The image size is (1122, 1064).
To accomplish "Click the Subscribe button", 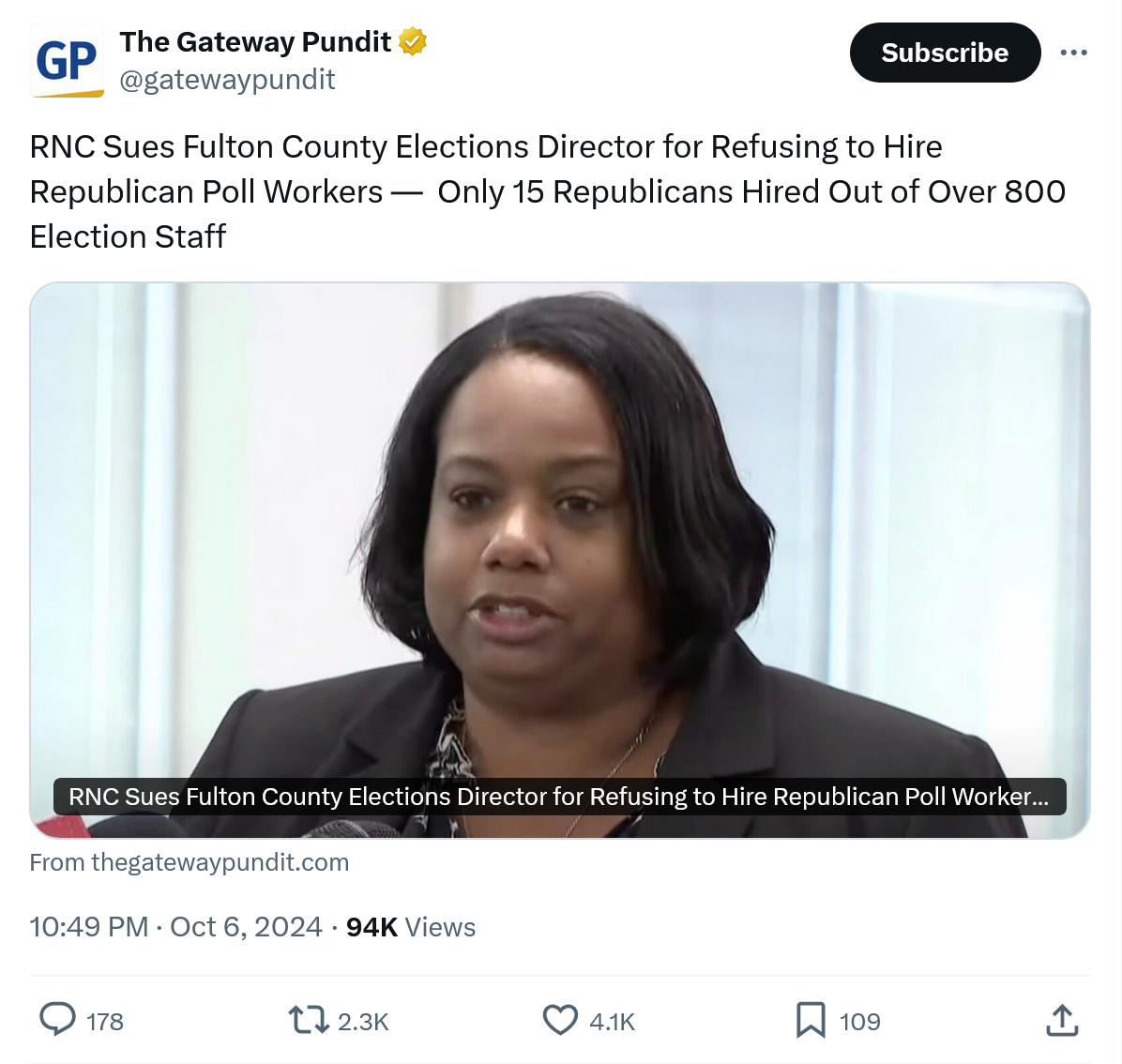I will click(945, 53).
